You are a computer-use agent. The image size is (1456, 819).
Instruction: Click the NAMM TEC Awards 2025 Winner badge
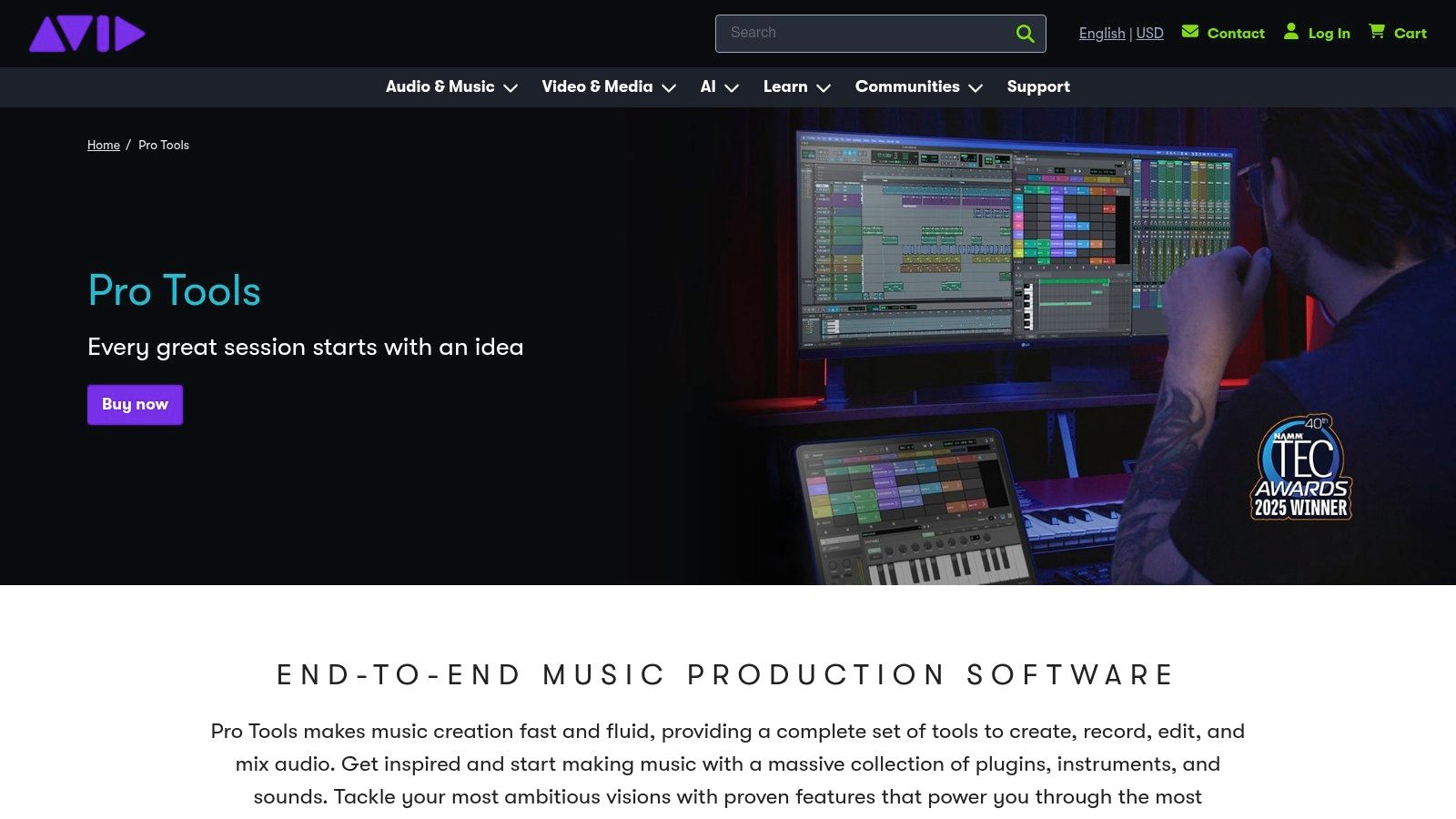click(1301, 468)
